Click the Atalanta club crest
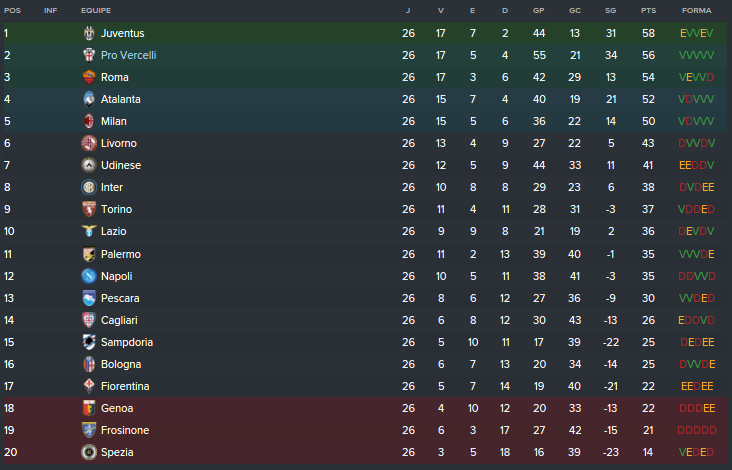This screenshot has height=470, width=732. 89,99
